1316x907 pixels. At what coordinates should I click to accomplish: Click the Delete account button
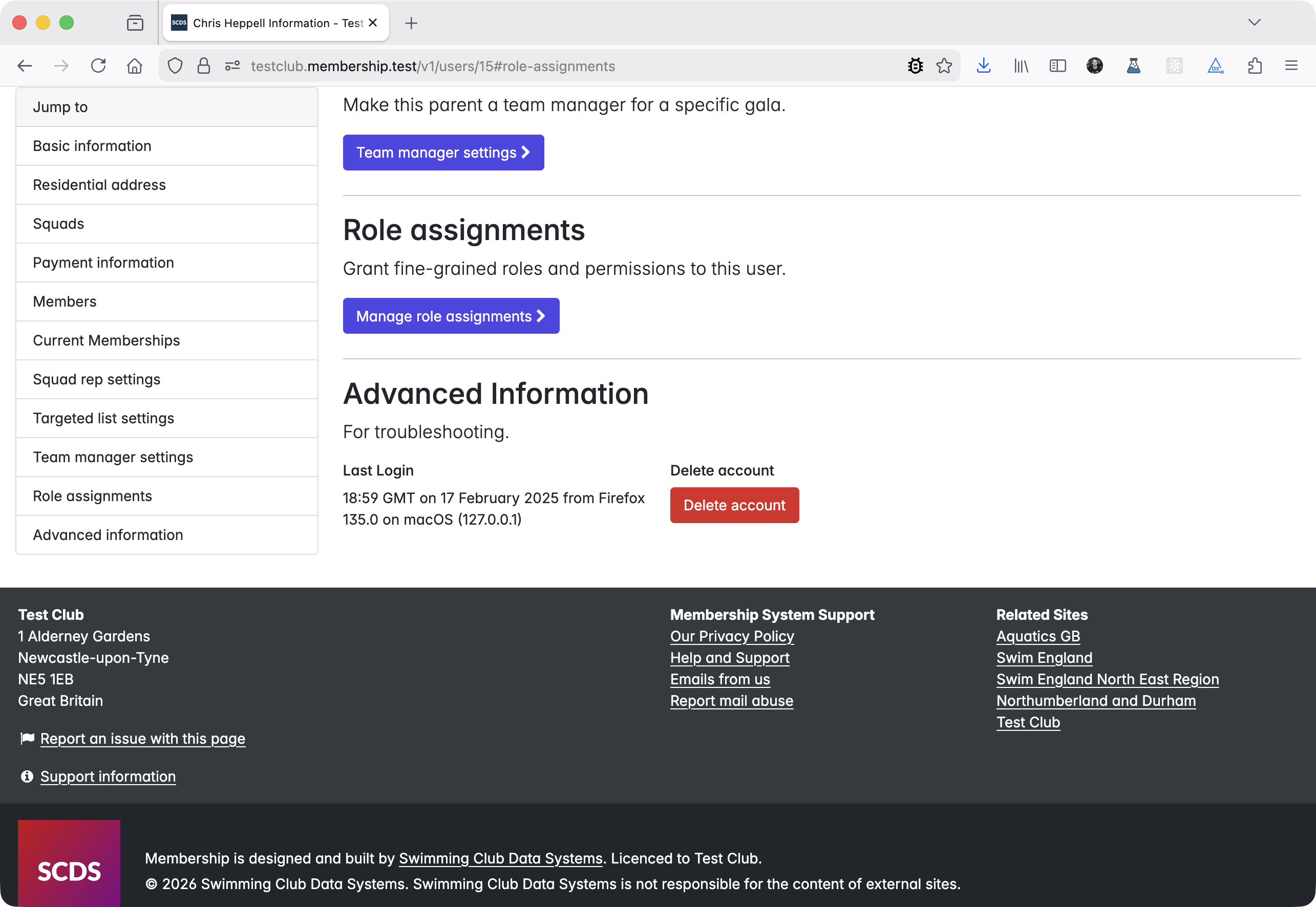[x=734, y=505]
